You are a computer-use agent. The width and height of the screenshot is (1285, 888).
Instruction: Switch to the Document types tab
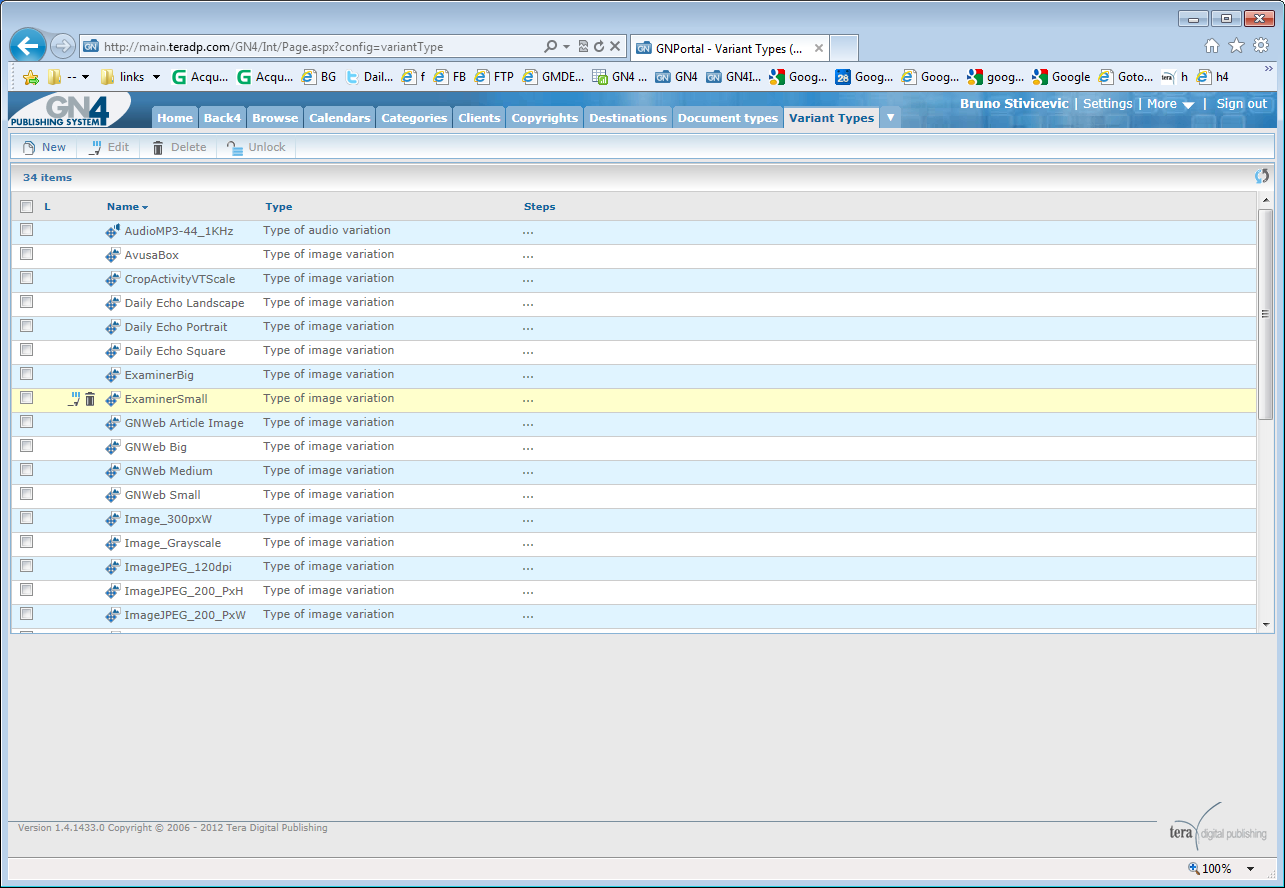coord(728,117)
